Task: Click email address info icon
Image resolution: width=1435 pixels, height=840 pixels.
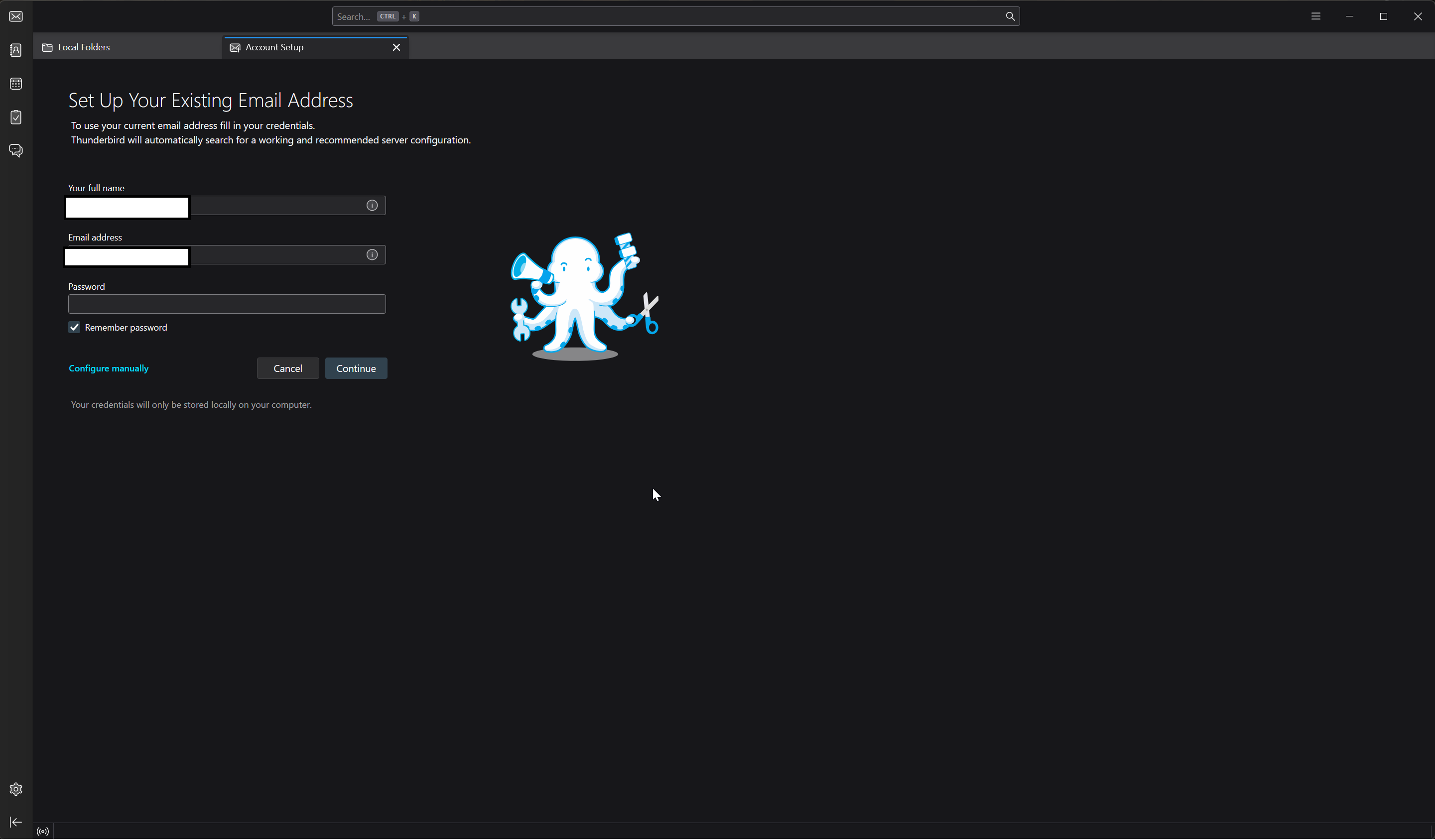Action: [x=372, y=255]
